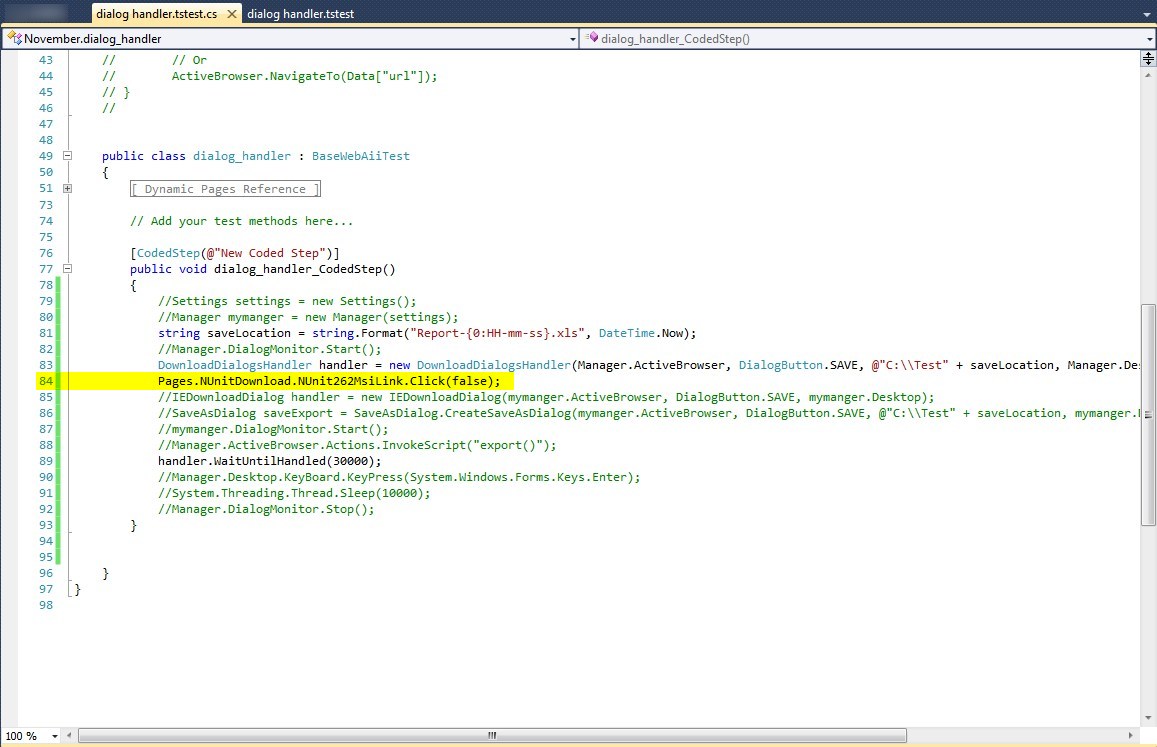
Task: Click DateTime in line 81
Action: [x=626, y=333]
